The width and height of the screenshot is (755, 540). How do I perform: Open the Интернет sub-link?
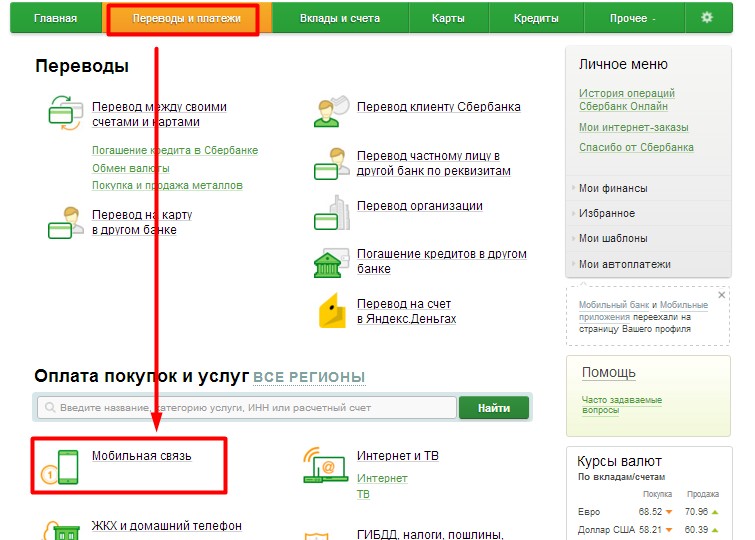[382, 478]
